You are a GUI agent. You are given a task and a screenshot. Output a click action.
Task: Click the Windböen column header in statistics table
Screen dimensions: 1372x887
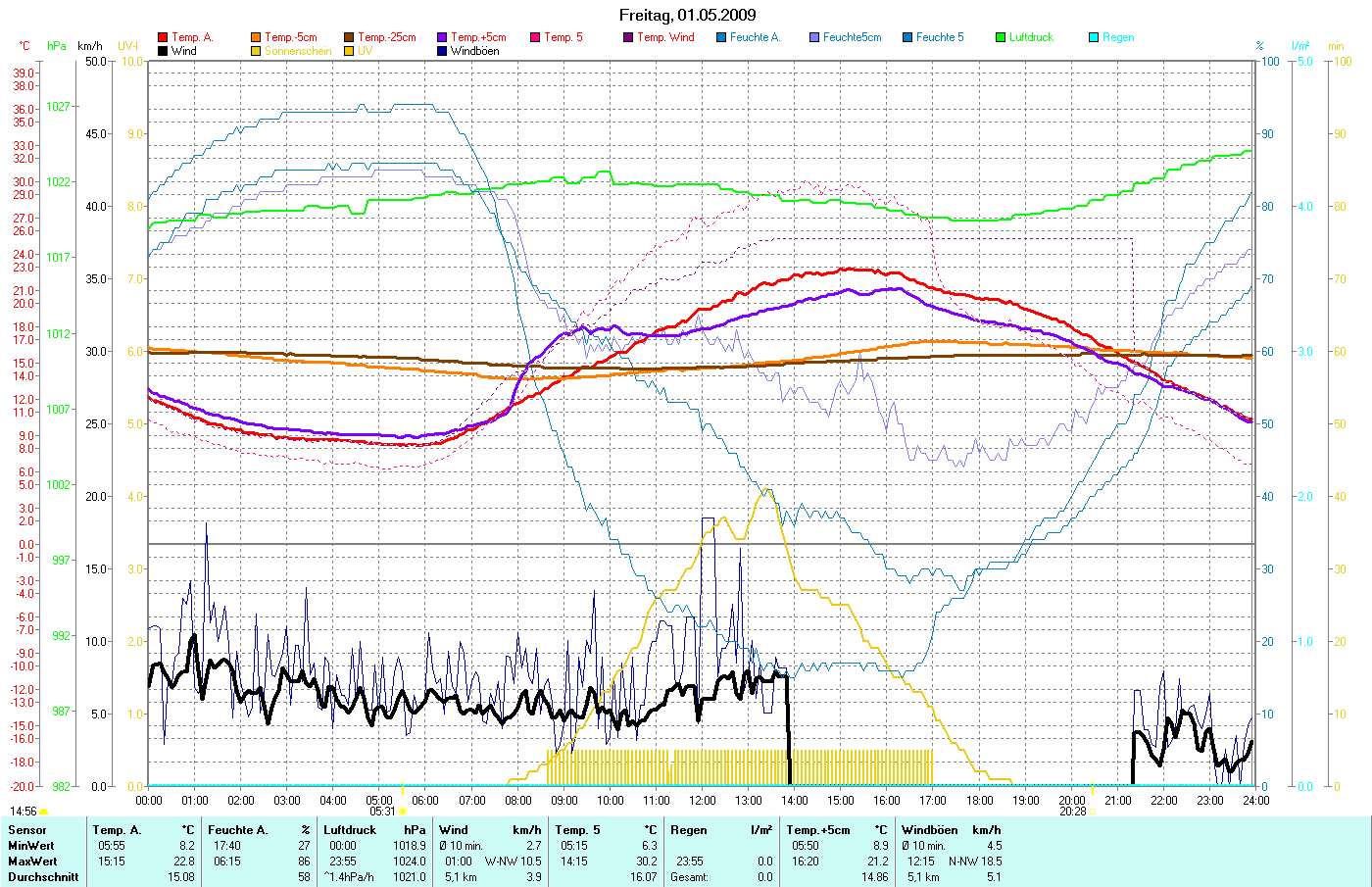(929, 830)
